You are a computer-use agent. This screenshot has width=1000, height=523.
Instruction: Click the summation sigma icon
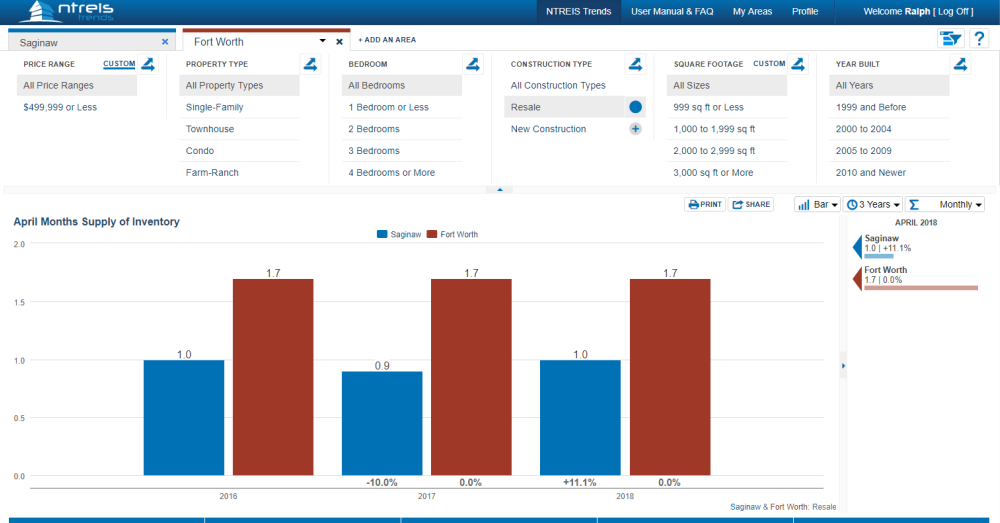(x=914, y=205)
